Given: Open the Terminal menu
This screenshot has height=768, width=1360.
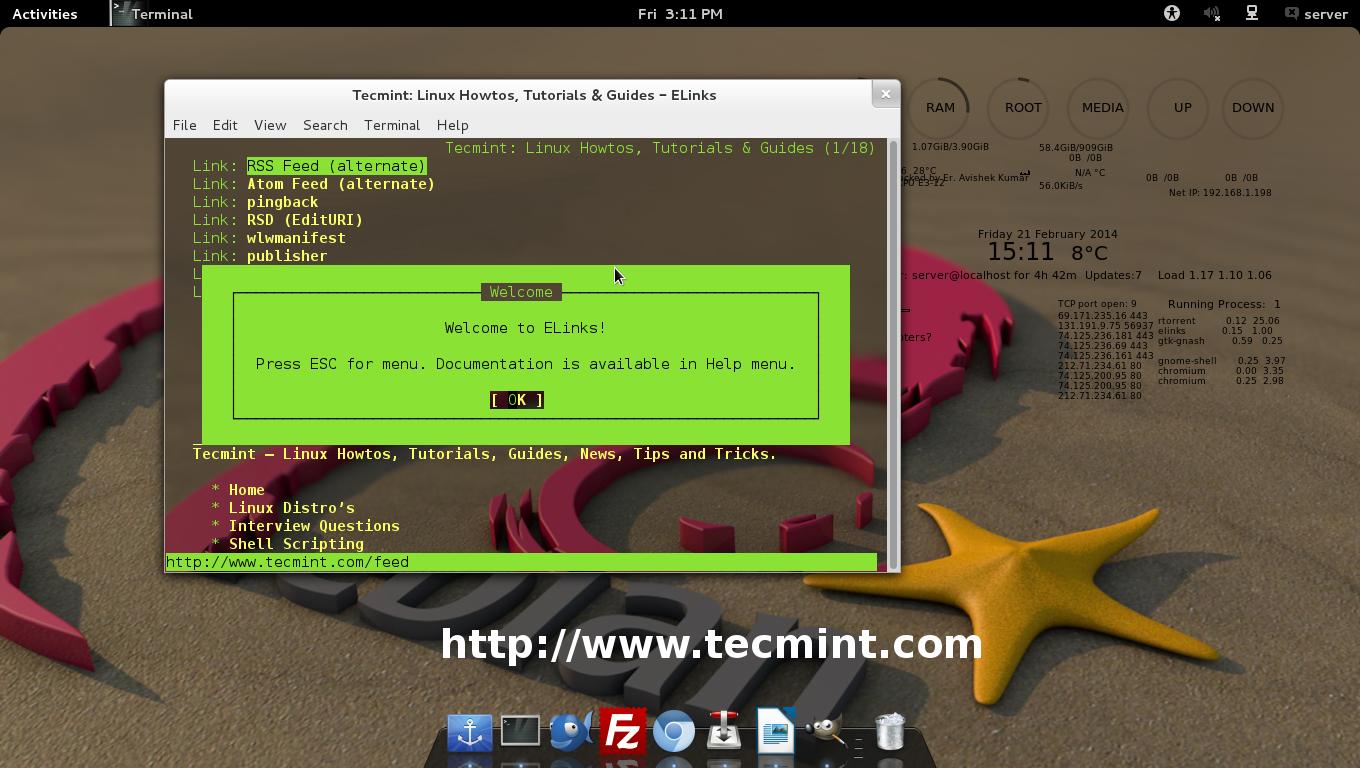Looking at the screenshot, I should [391, 125].
